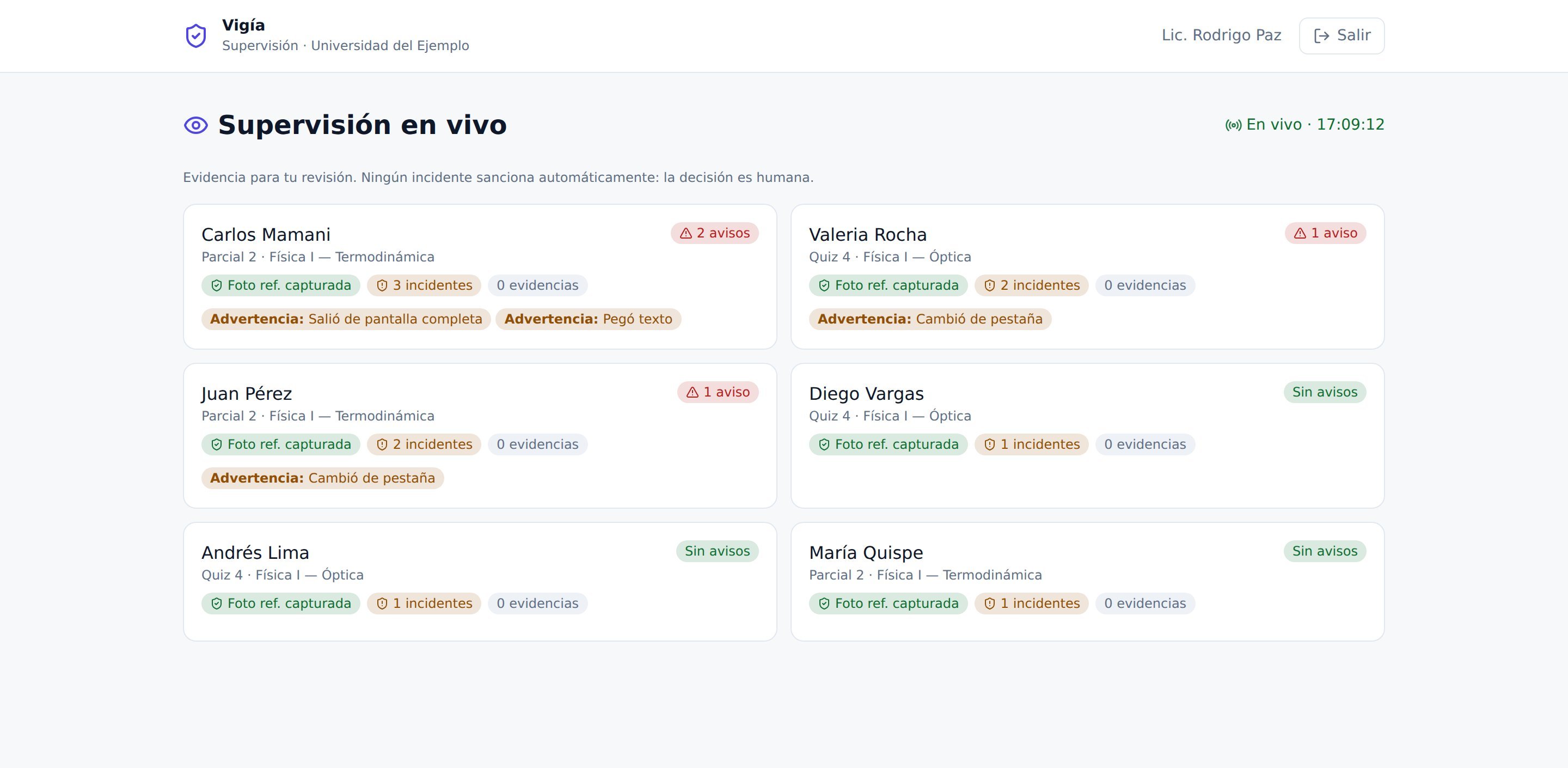The width and height of the screenshot is (1568, 768).
Task: Click Andrés Lima's '1 incidentes' chip
Action: tap(424, 604)
